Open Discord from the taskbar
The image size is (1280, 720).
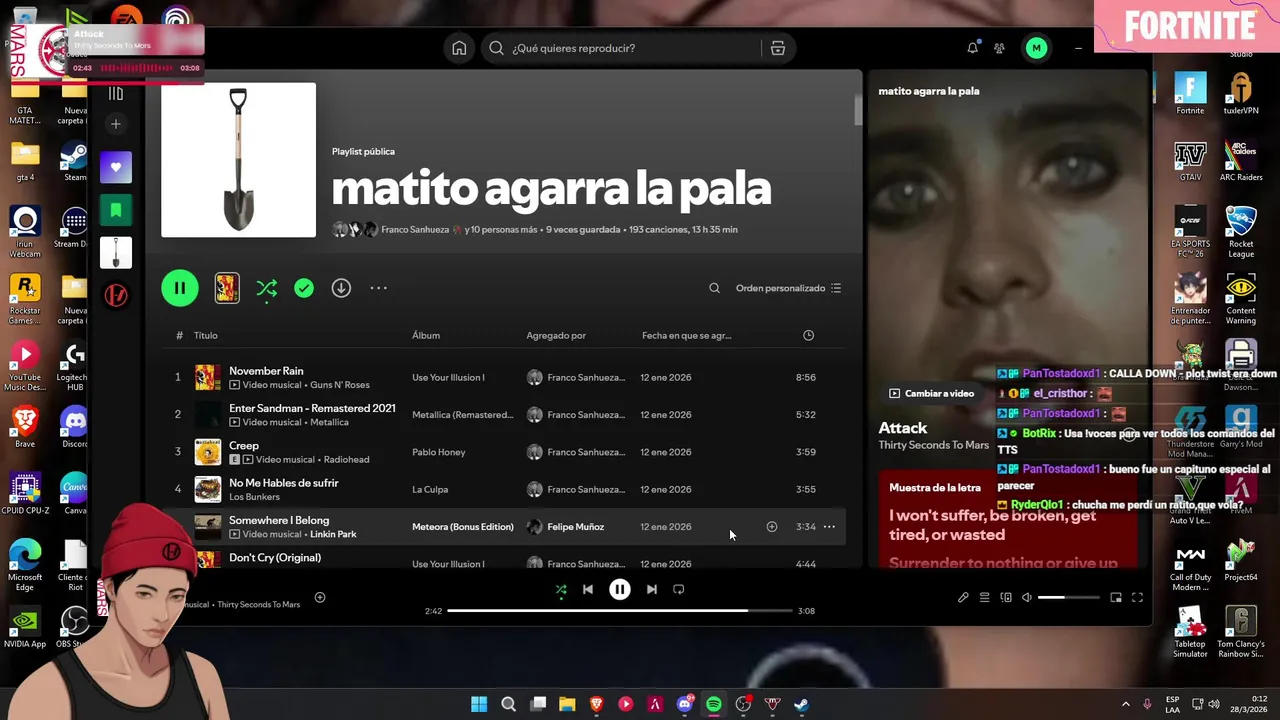(685, 704)
